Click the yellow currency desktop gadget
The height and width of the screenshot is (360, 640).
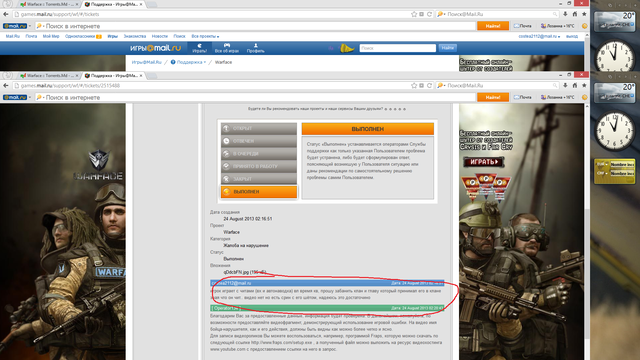(615, 171)
